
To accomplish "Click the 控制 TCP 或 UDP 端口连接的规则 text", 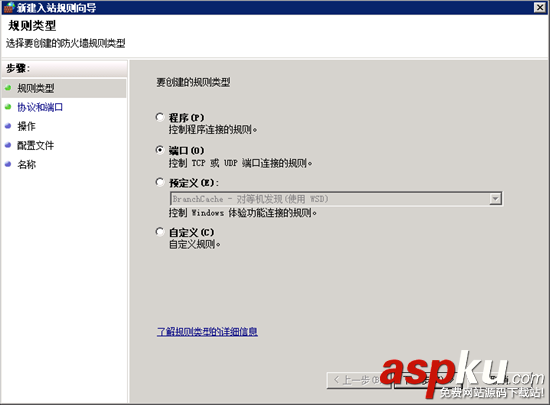I will click(241, 163).
